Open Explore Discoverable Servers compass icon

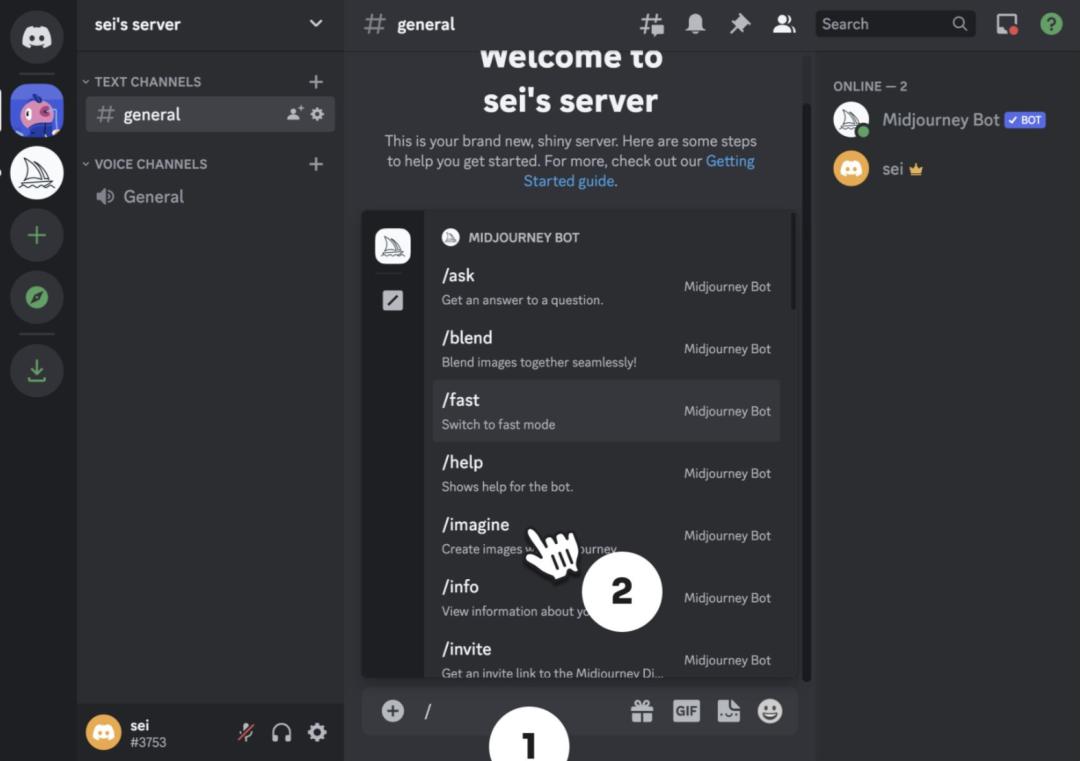[x=37, y=297]
